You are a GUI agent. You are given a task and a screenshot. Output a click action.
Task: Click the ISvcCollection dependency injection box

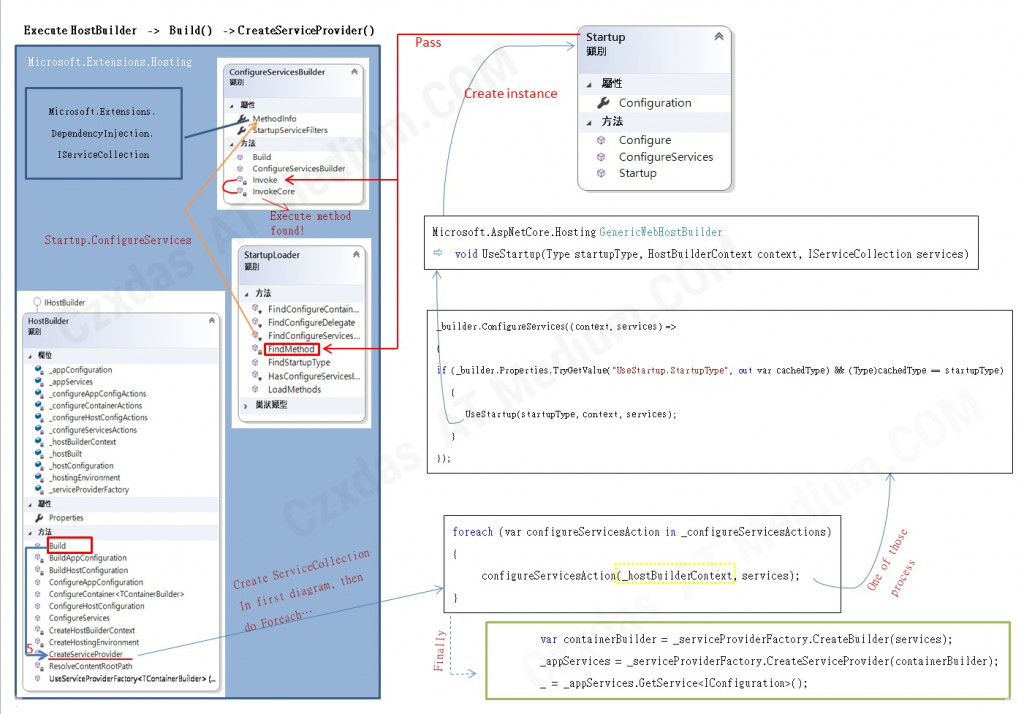(x=103, y=134)
